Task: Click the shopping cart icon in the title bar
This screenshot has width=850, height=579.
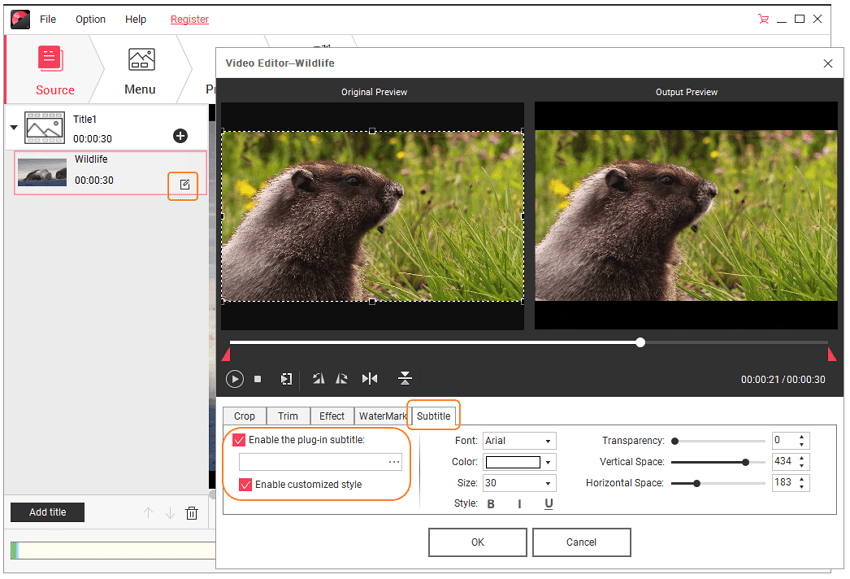Action: (x=764, y=19)
